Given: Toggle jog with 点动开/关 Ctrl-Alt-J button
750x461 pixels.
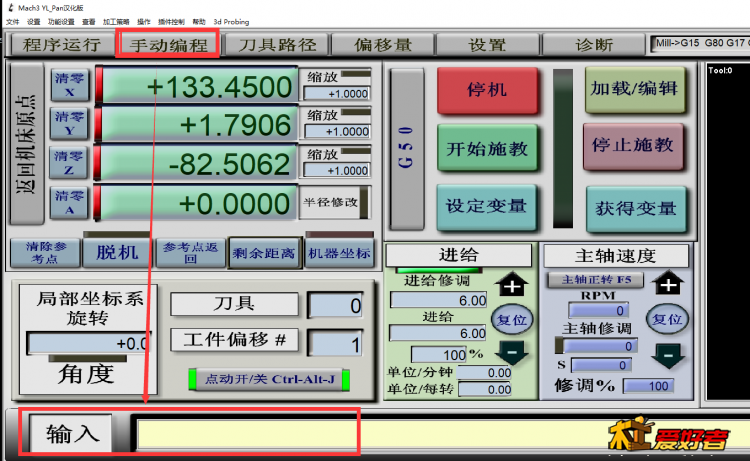Looking at the screenshot, I should (269, 379).
